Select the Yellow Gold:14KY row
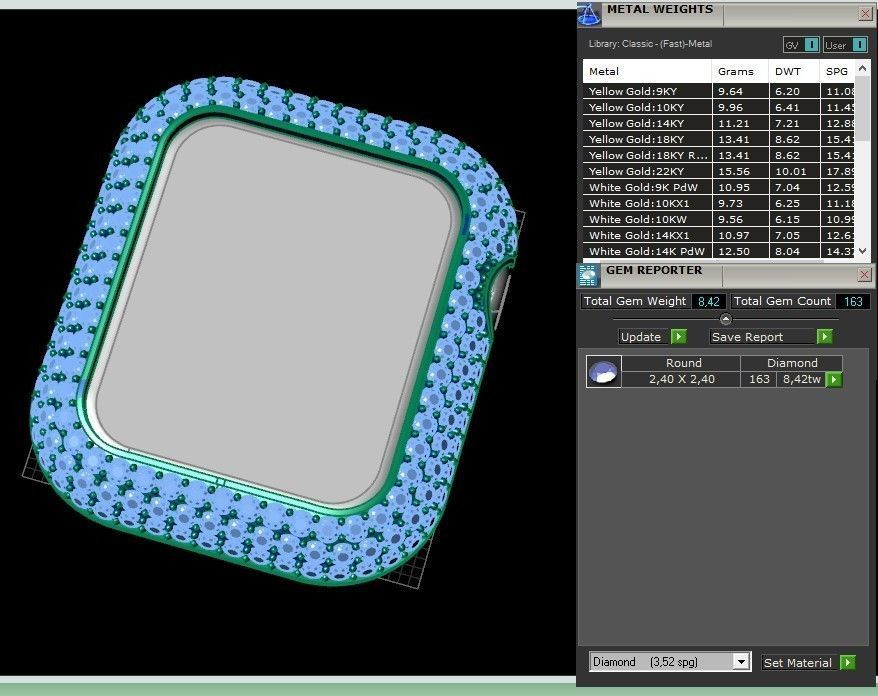The image size is (878, 696). 718,123
